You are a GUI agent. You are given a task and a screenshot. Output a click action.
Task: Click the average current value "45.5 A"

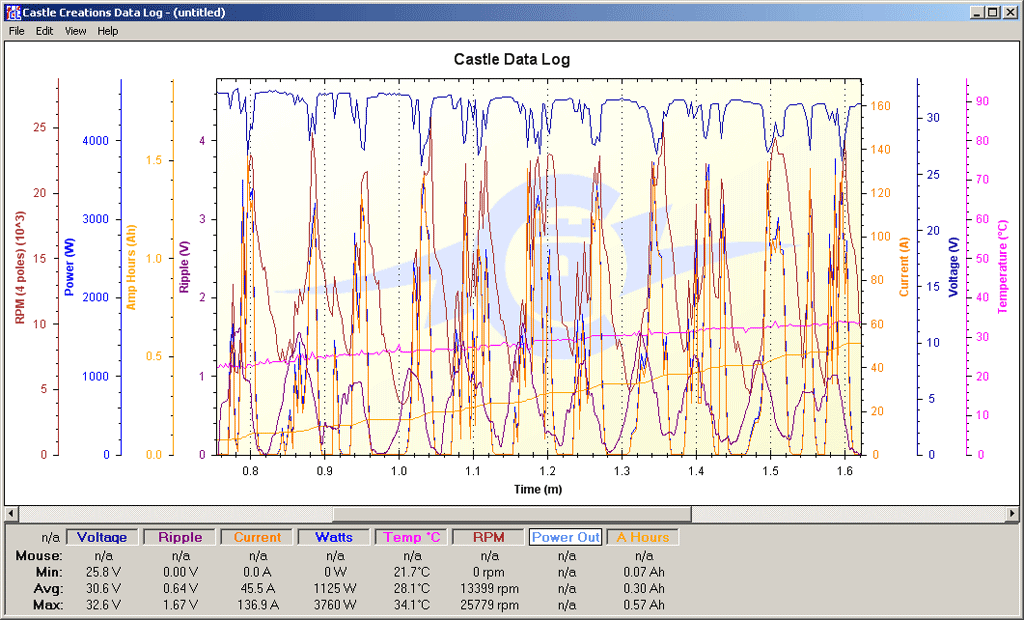258,589
